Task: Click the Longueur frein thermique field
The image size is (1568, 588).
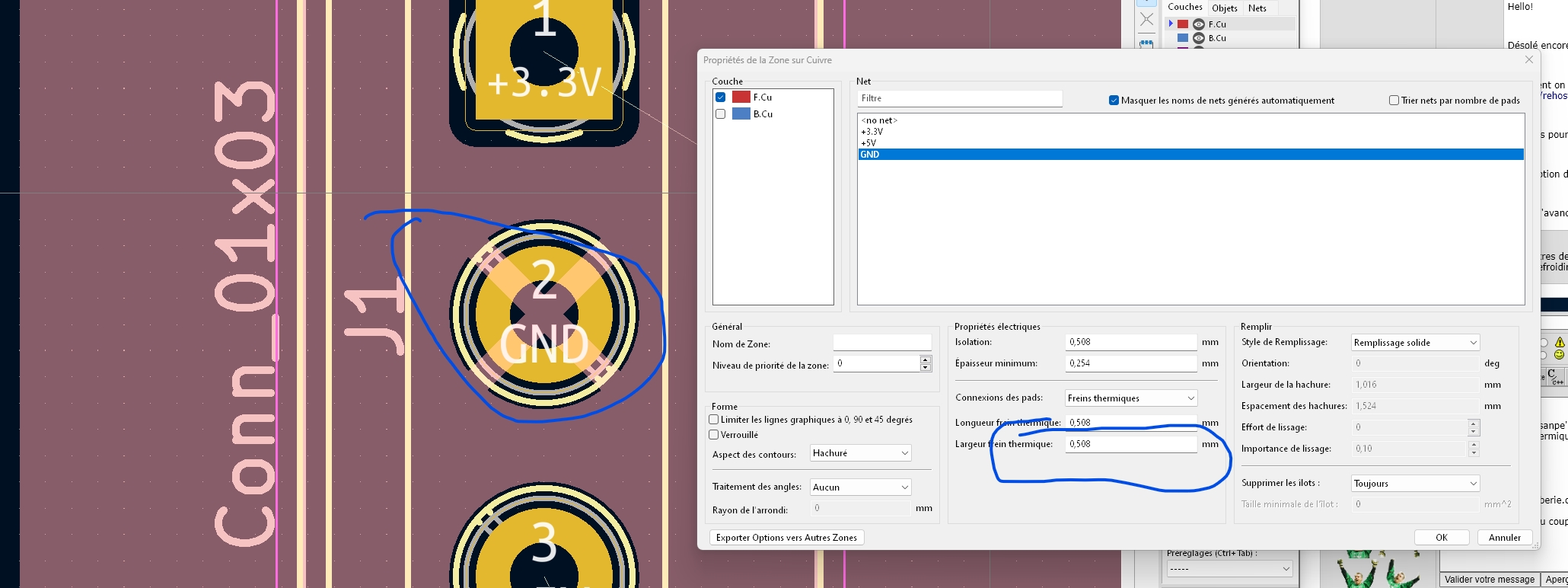Action: (x=1131, y=422)
